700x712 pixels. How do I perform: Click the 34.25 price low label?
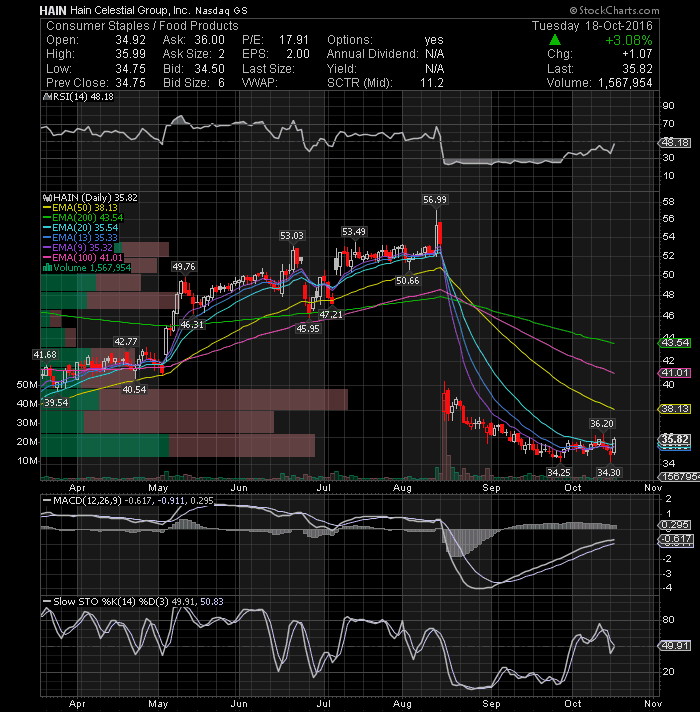[558, 472]
